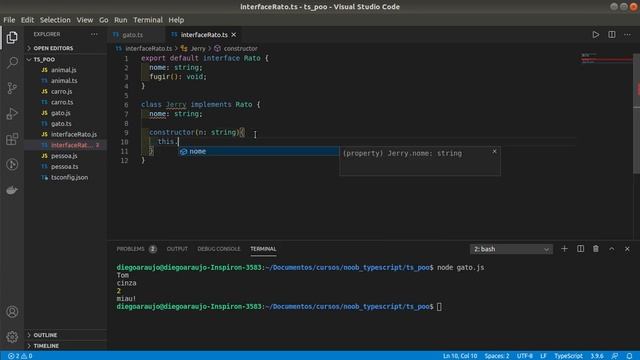The width and height of the screenshot is (640, 360).
Task: Close the terminal panel
Action: (x=627, y=249)
